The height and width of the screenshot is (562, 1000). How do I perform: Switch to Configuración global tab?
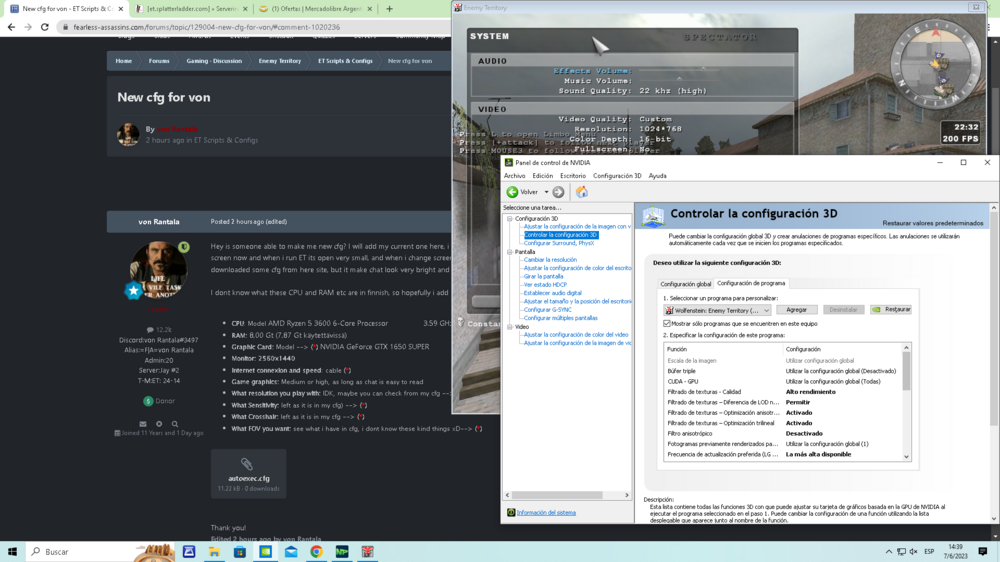pos(686,284)
